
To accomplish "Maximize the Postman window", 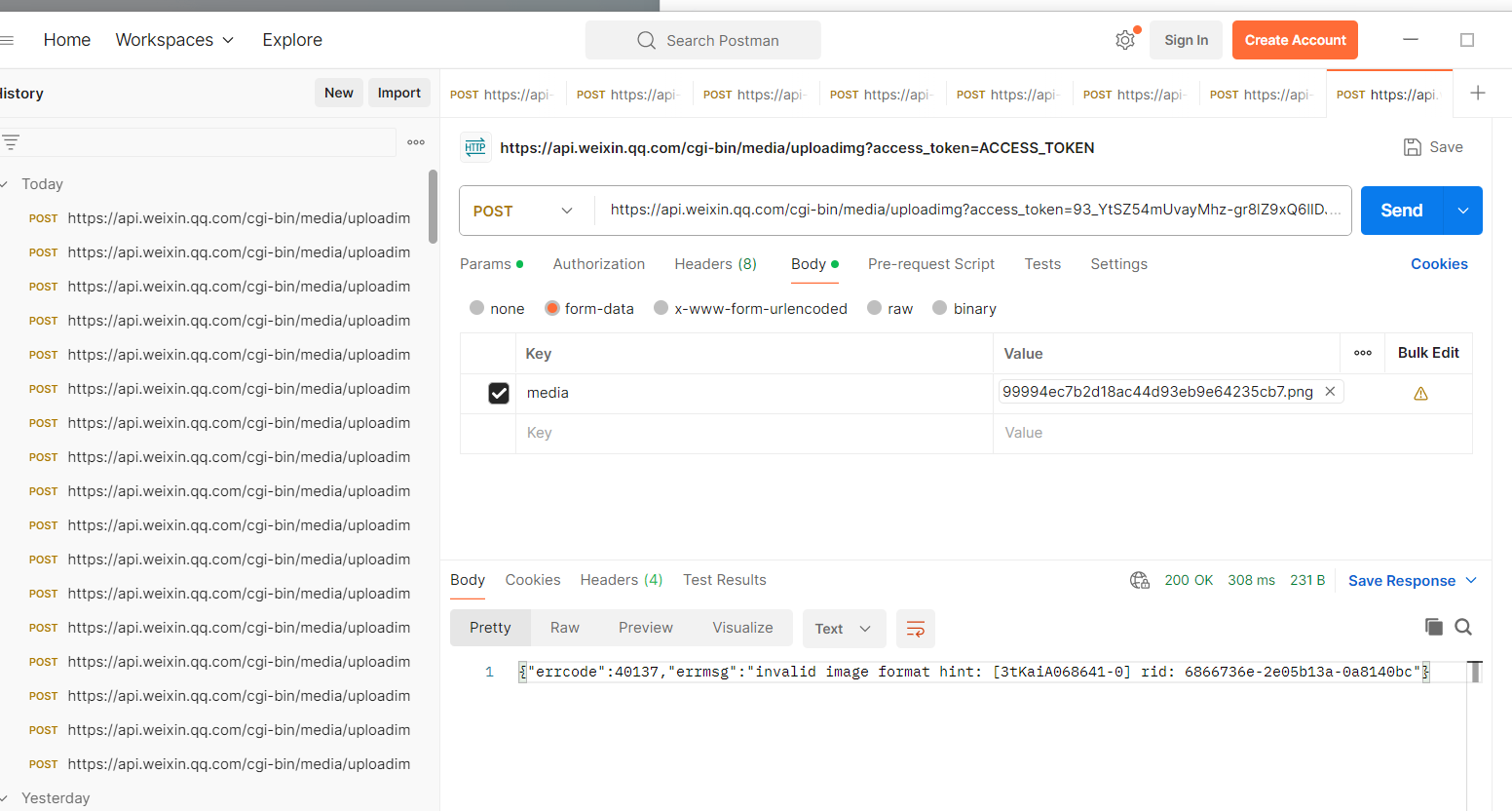I will click(1467, 40).
